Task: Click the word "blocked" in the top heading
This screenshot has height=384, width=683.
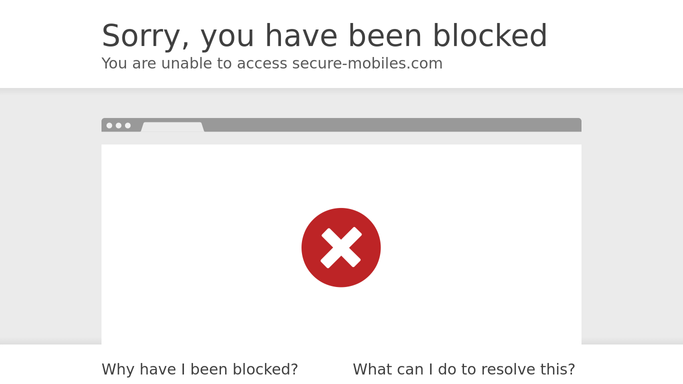Action: tap(490, 35)
